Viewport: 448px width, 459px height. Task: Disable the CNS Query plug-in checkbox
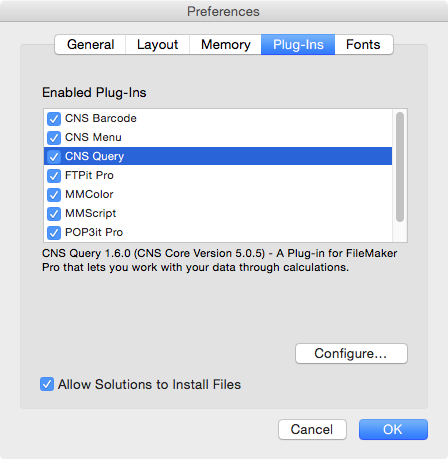click(54, 157)
